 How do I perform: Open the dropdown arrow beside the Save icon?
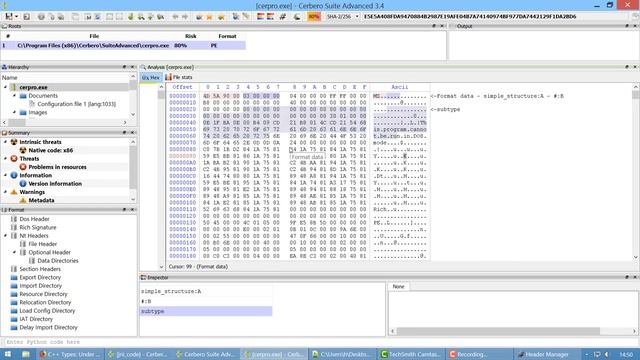tap(16, 17)
